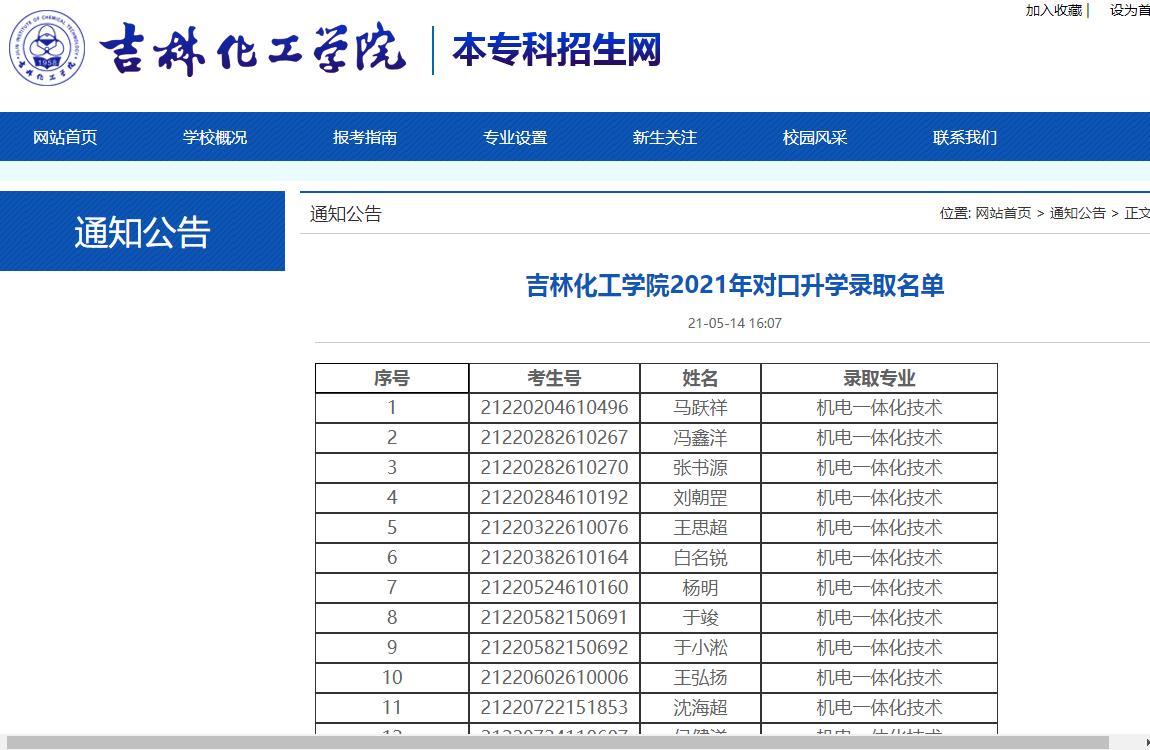Click the 序号 column header

coord(392,378)
